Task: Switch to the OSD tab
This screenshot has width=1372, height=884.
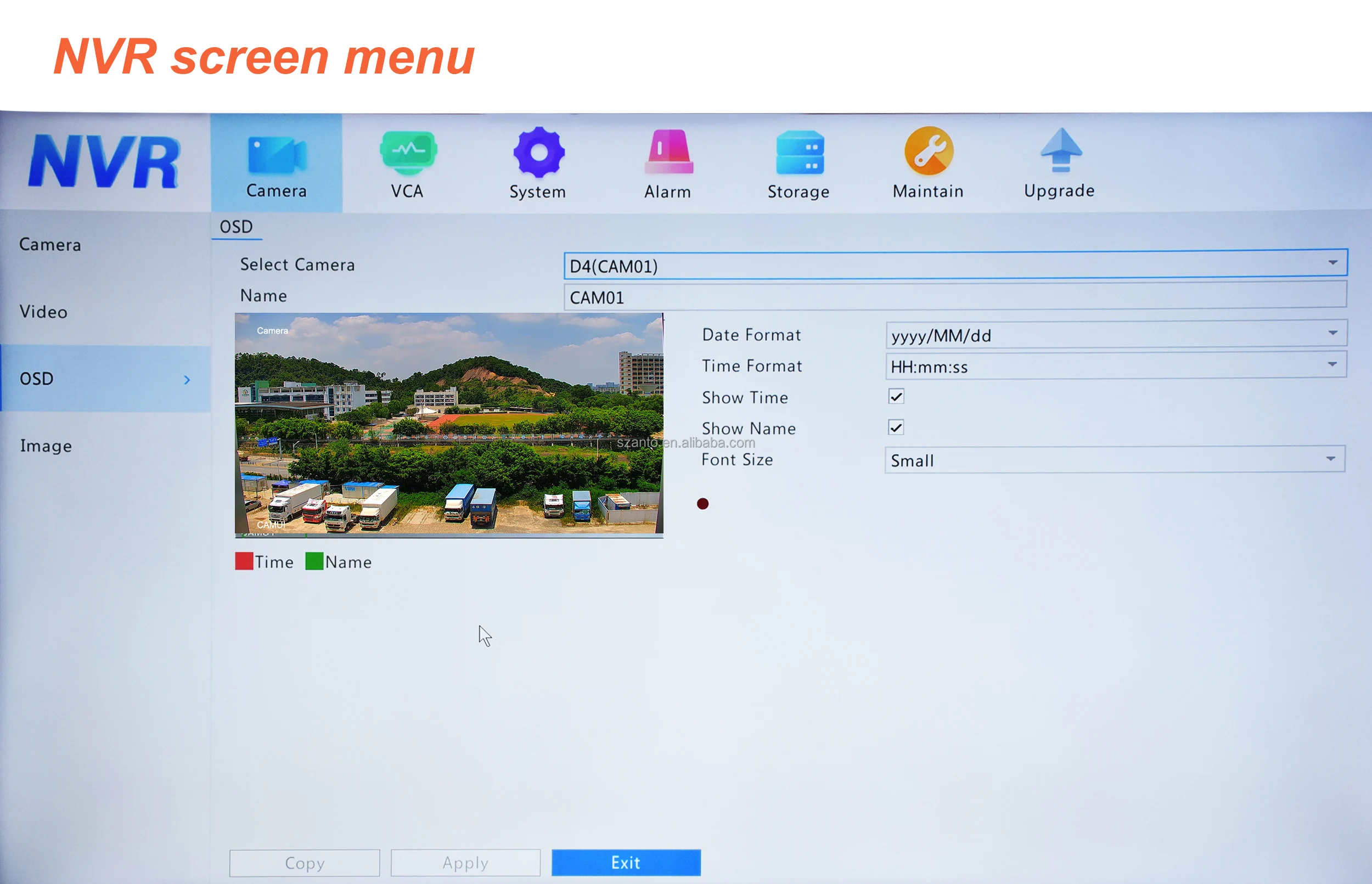Action: (x=237, y=226)
